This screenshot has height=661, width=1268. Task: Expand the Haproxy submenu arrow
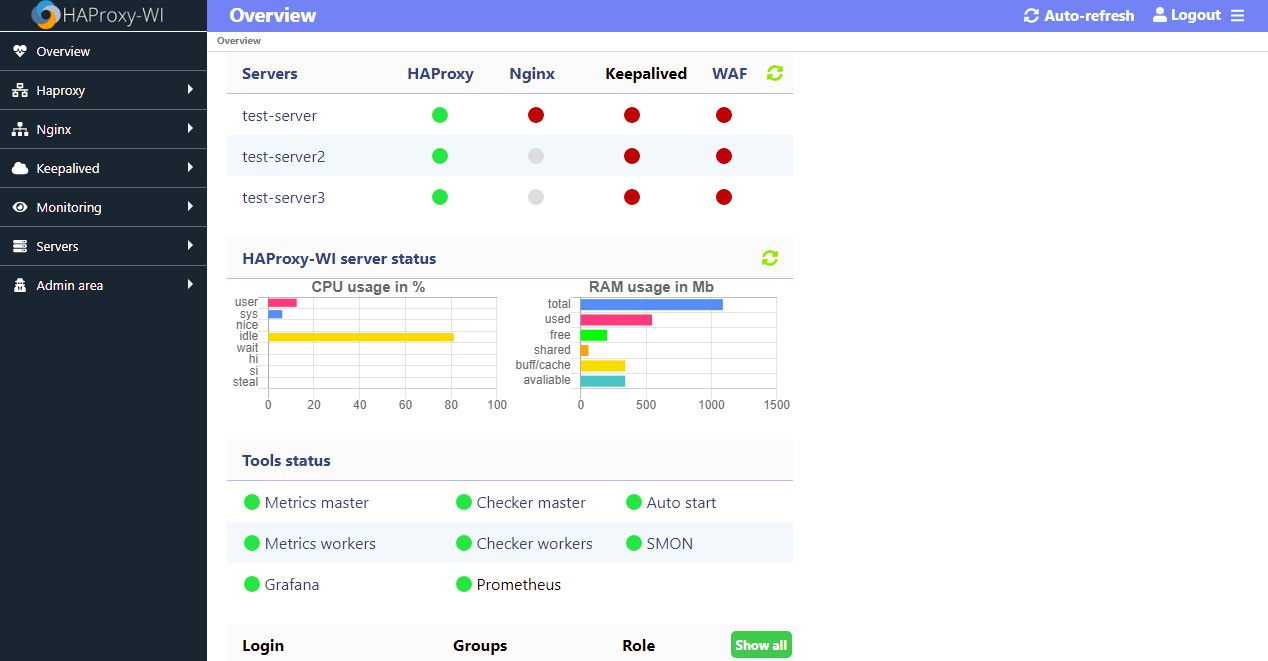[x=190, y=90]
